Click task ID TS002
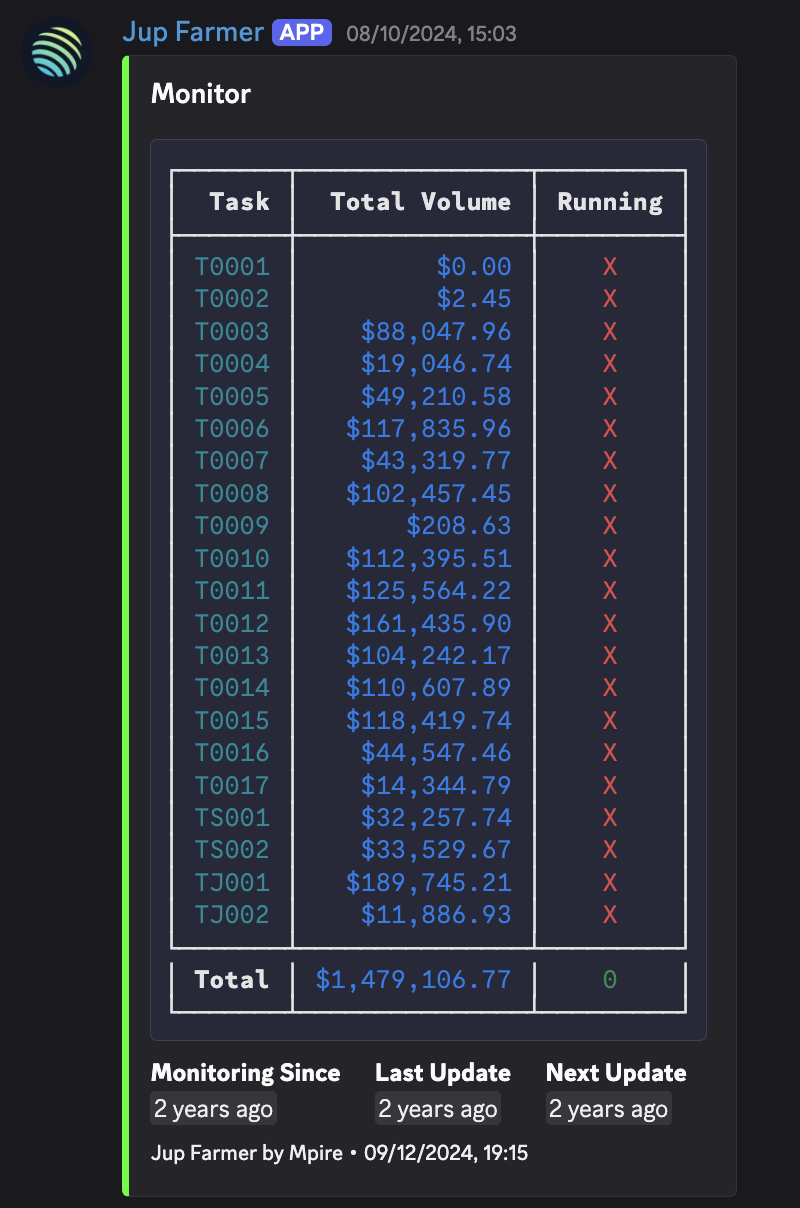The image size is (800, 1208). tap(232, 849)
